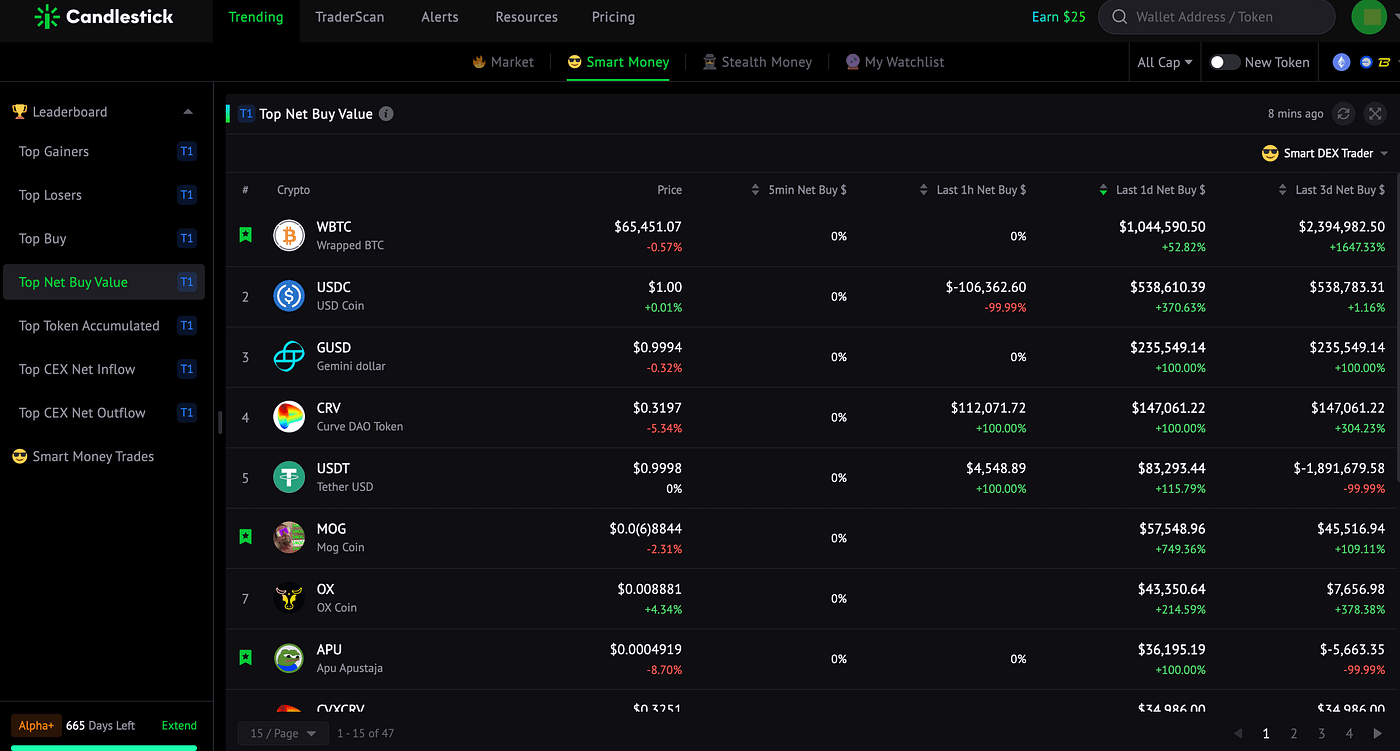Click the CRV Curve DAO token icon

[289, 417]
